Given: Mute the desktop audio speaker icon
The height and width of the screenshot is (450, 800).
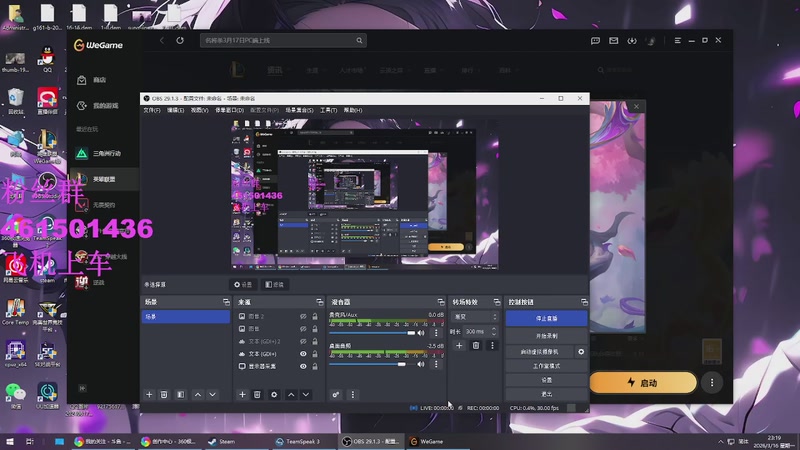Looking at the screenshot, I should coord(421,364).
